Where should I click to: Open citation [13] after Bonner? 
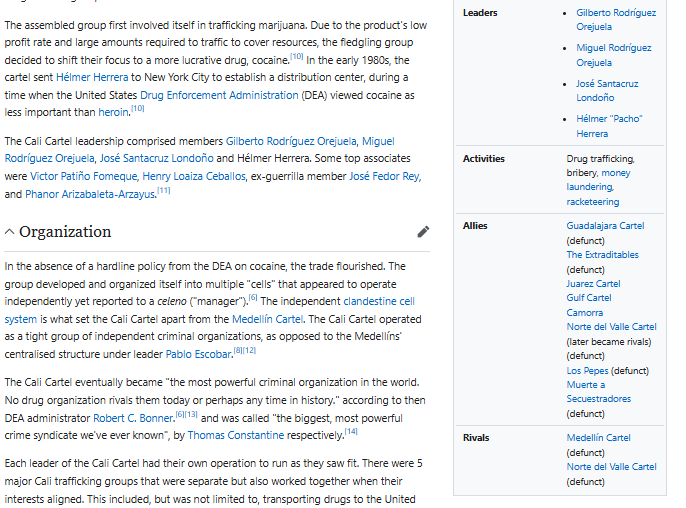(x=191, y=414)
